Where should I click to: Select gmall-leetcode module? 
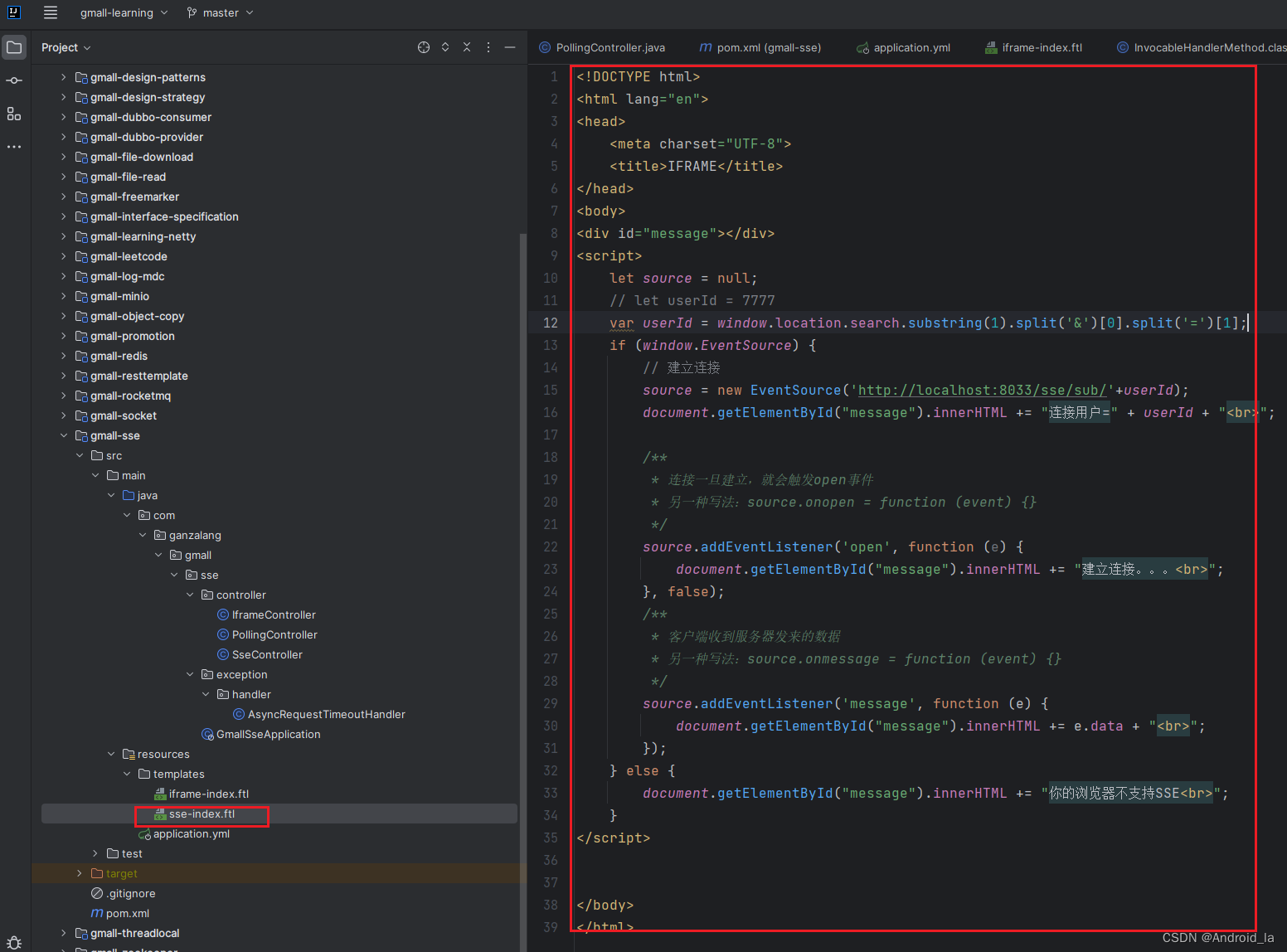click(129, 256)
